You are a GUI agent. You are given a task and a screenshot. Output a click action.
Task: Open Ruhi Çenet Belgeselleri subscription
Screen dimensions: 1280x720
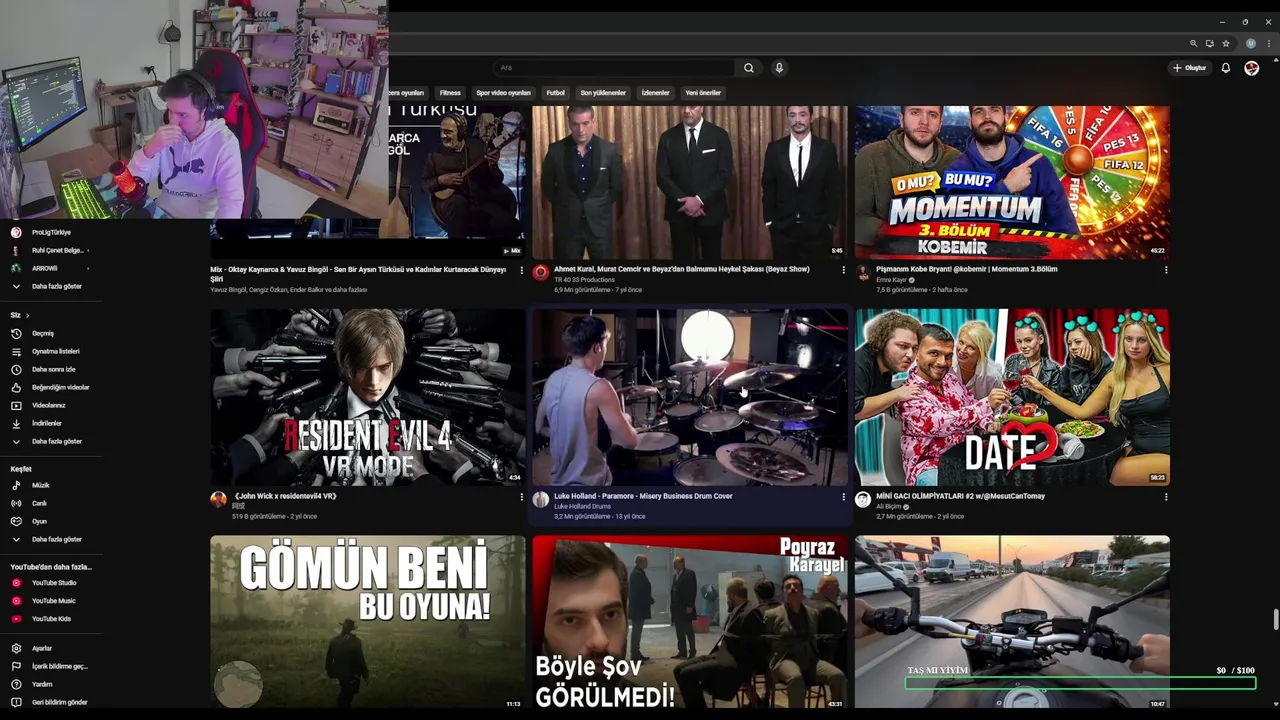point(48,250)
